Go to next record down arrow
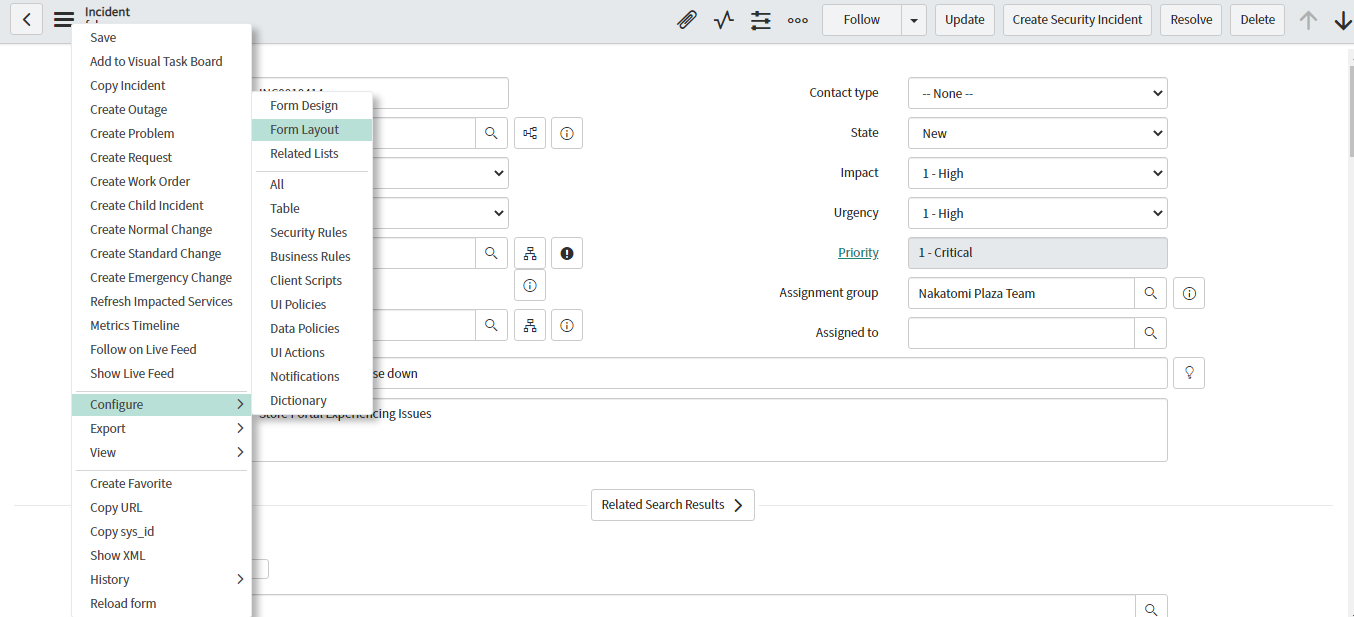The image size is (1354, 617). [x=1342, y=20]
